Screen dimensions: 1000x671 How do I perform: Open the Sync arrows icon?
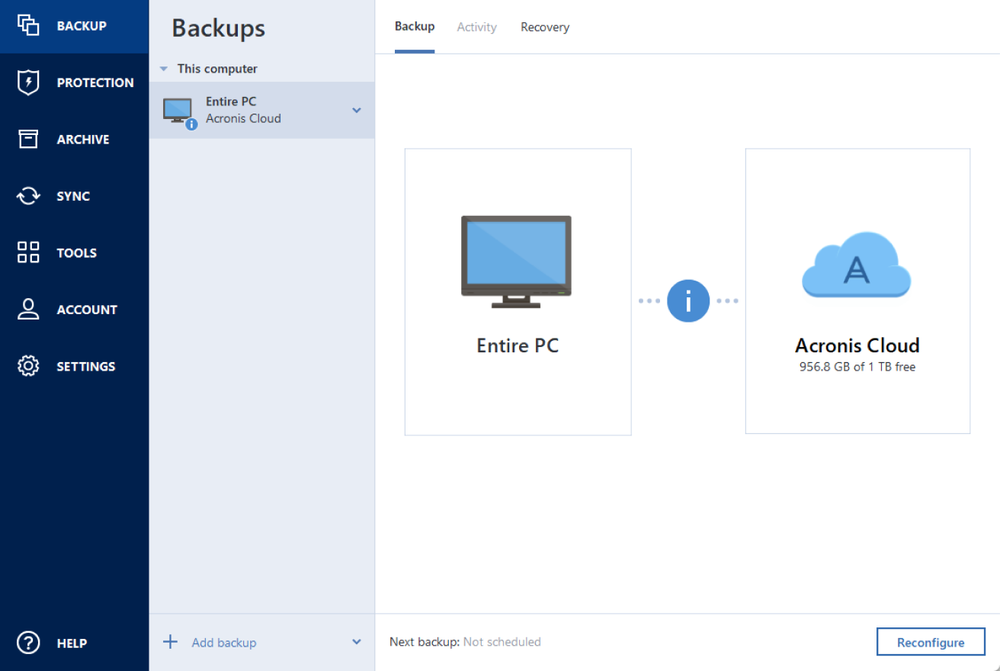[28, 196]
